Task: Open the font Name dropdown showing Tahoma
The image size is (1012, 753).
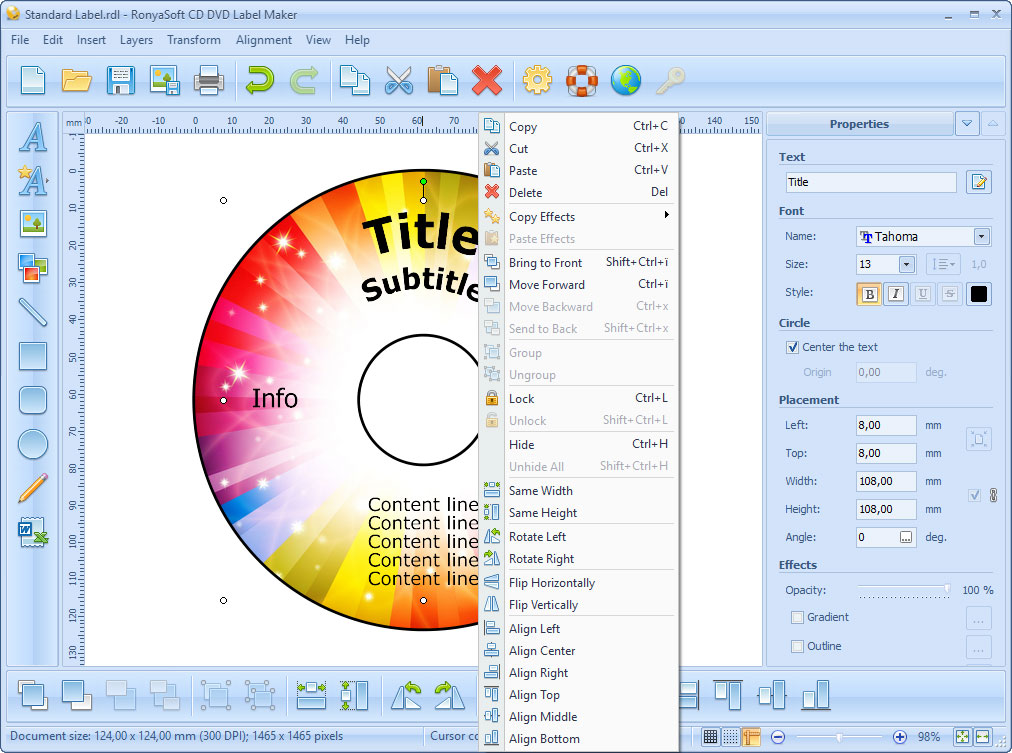Action: point(981,237)
